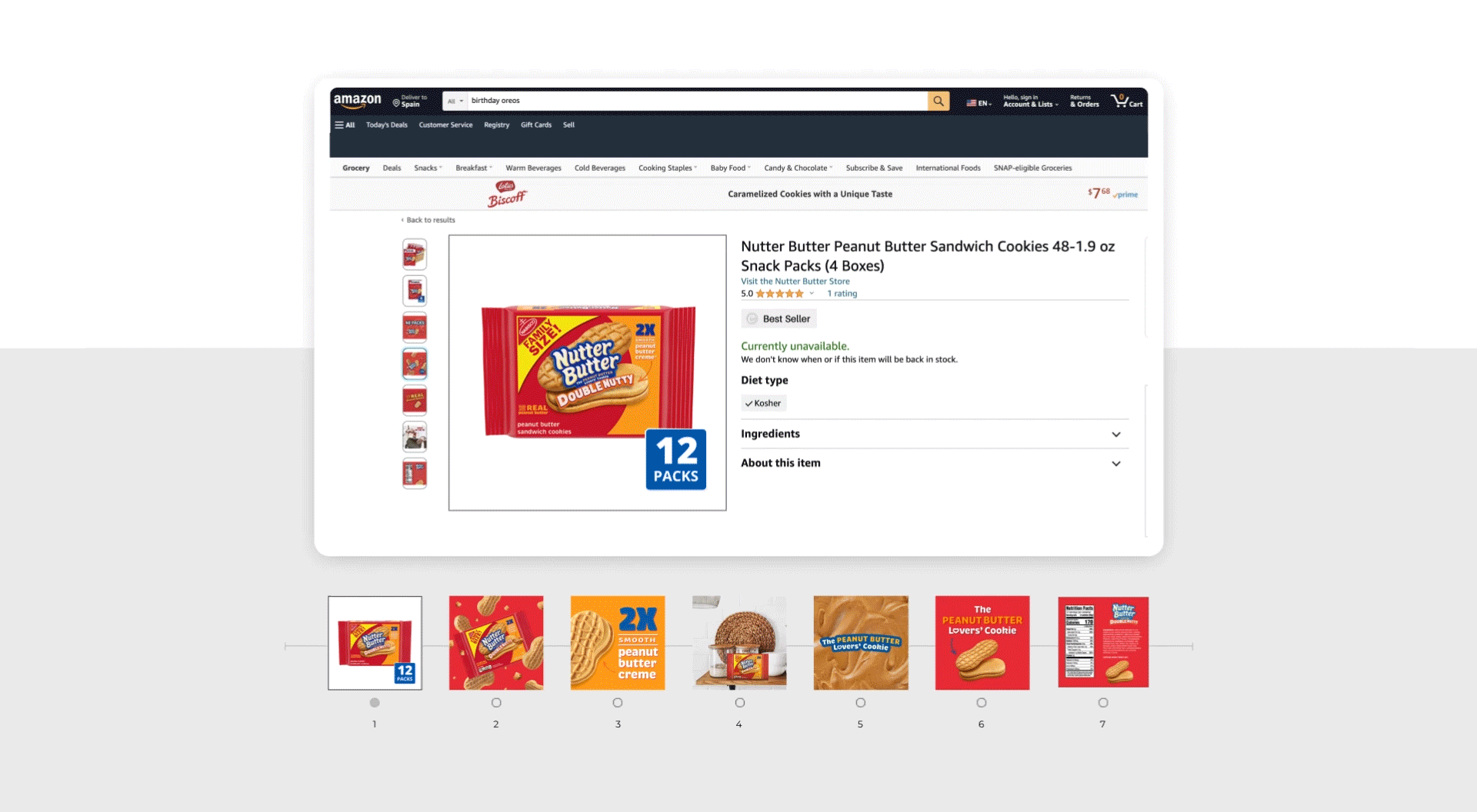Visit the Nutter Butter Store link
The width and height of the screenshot is (1477, 812).
click(x=795, y=281)
